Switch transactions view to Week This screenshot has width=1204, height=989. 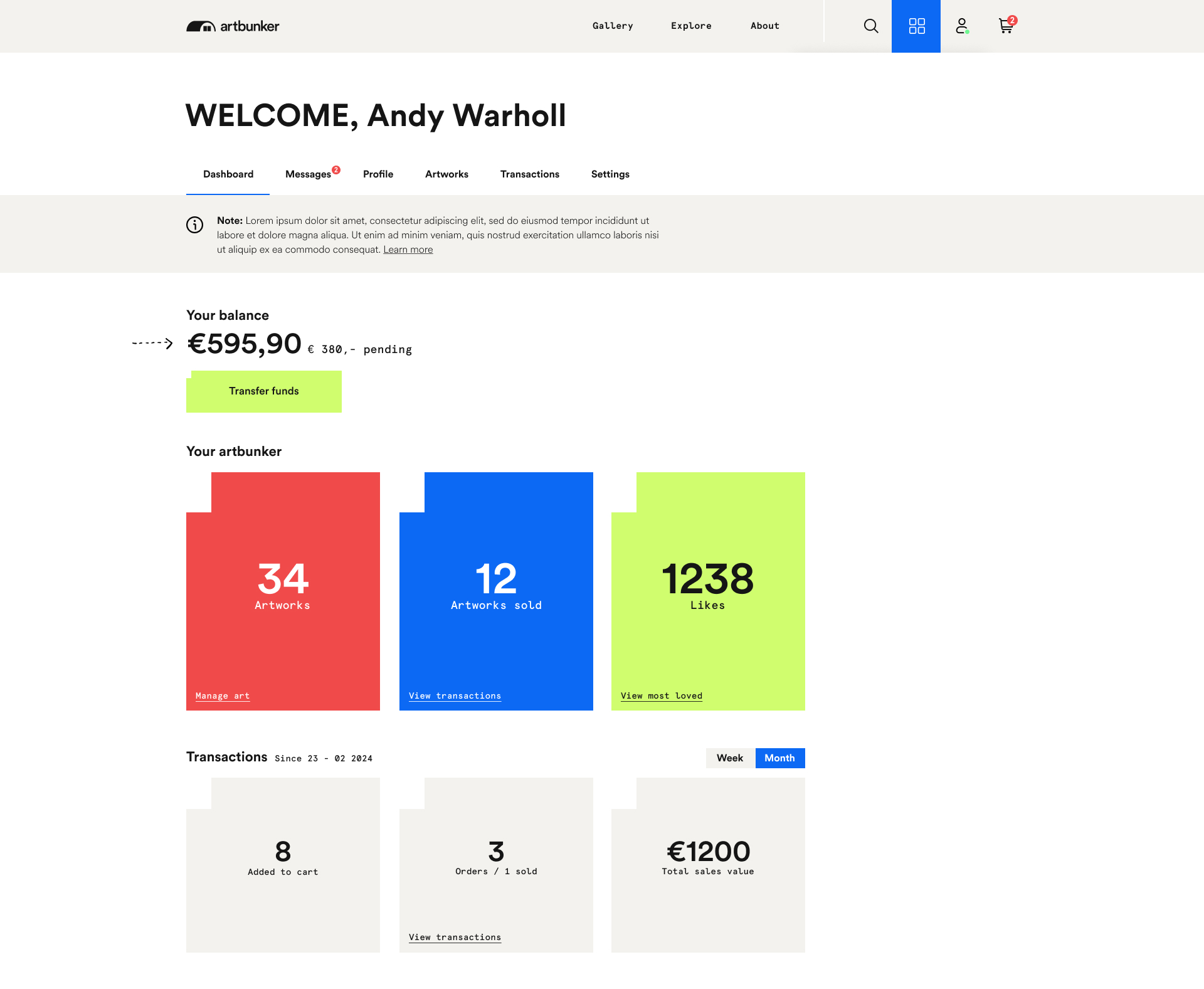point(730,758)
